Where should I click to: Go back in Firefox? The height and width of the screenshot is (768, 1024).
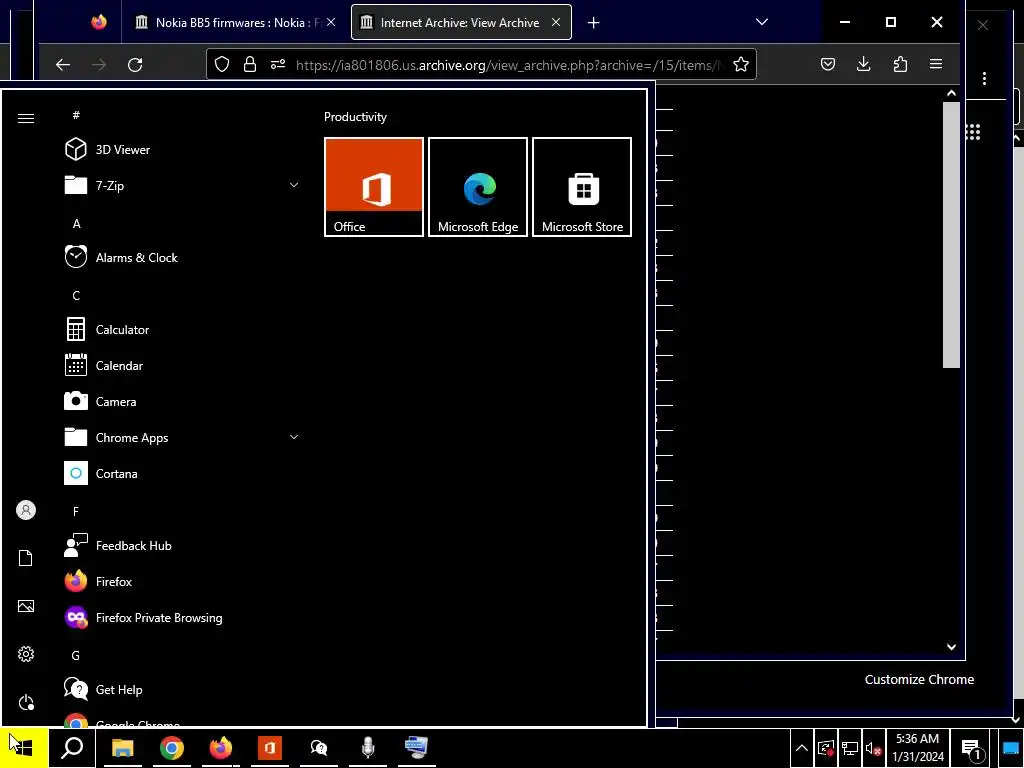63,64
